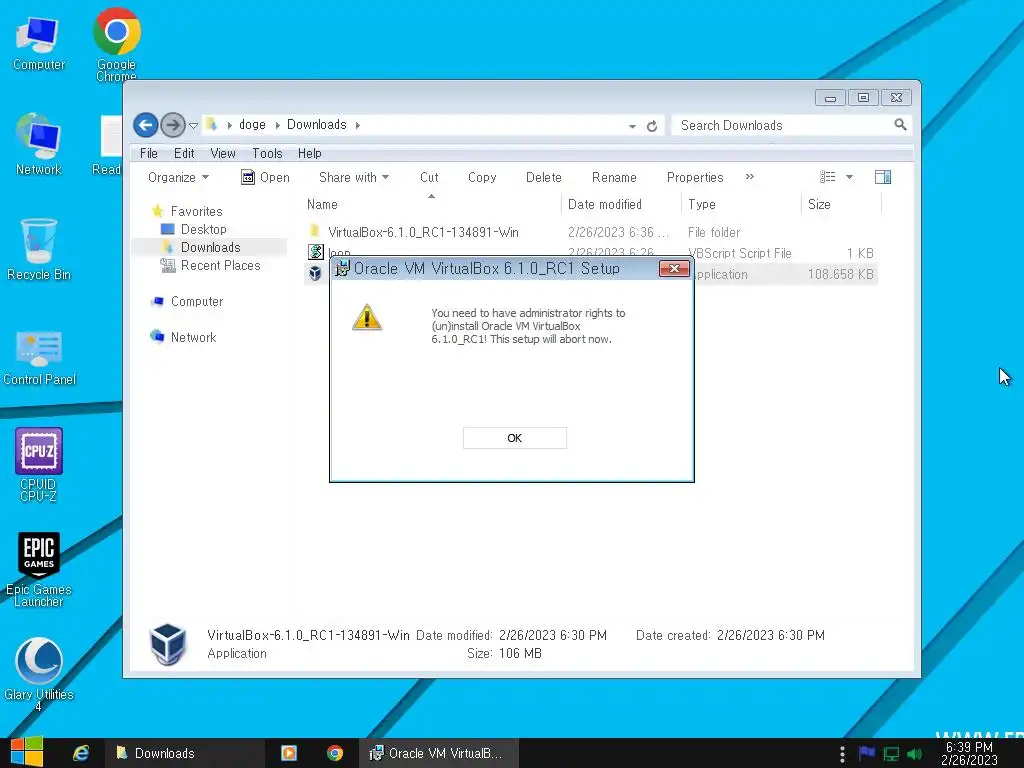
Task: Select the Google Chrome desktop icon
Action: pos(116,44)
